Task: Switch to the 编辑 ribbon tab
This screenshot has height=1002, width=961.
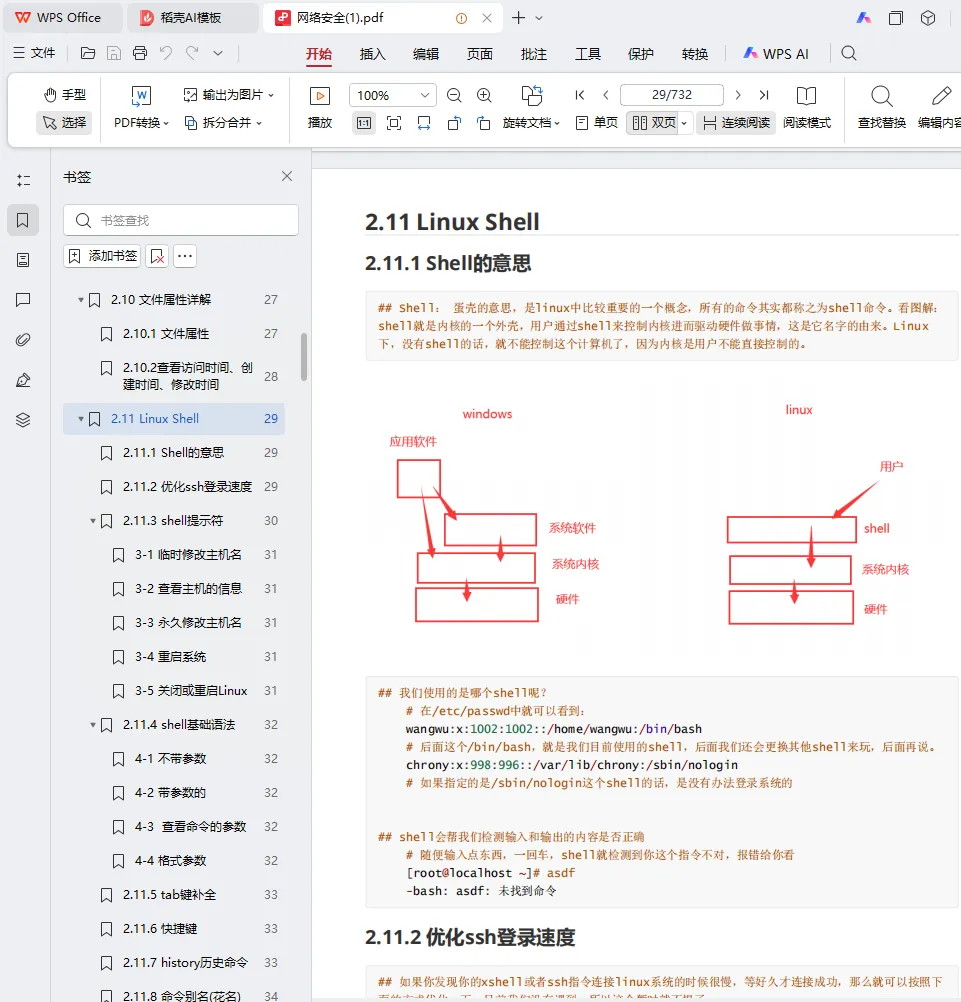Action: (426, 54)
